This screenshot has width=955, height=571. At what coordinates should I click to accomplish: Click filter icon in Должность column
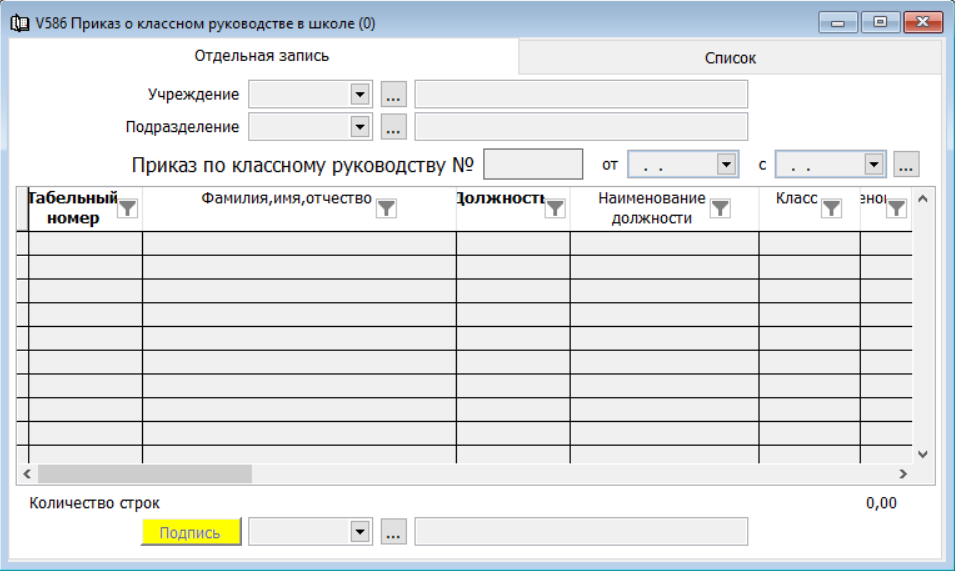[x=555, y=208]
